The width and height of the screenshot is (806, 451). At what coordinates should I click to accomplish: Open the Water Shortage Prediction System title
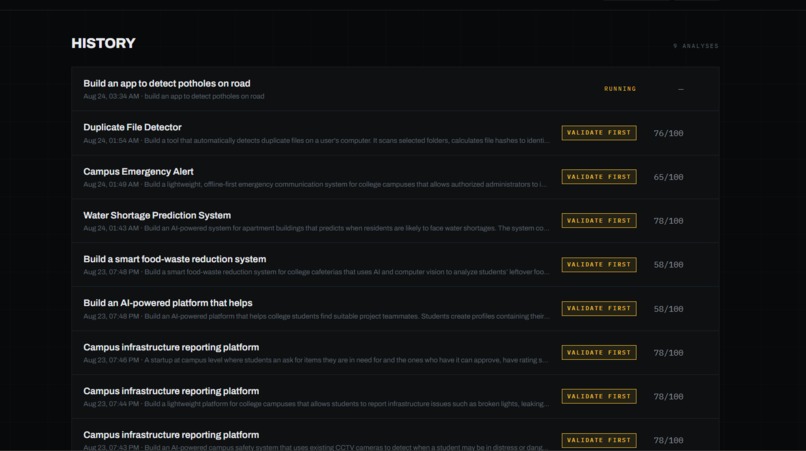tap(157, 215)
